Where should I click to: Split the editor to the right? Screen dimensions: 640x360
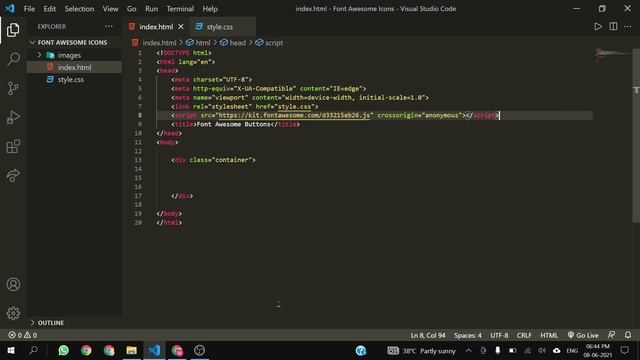(x=613, y=27)
